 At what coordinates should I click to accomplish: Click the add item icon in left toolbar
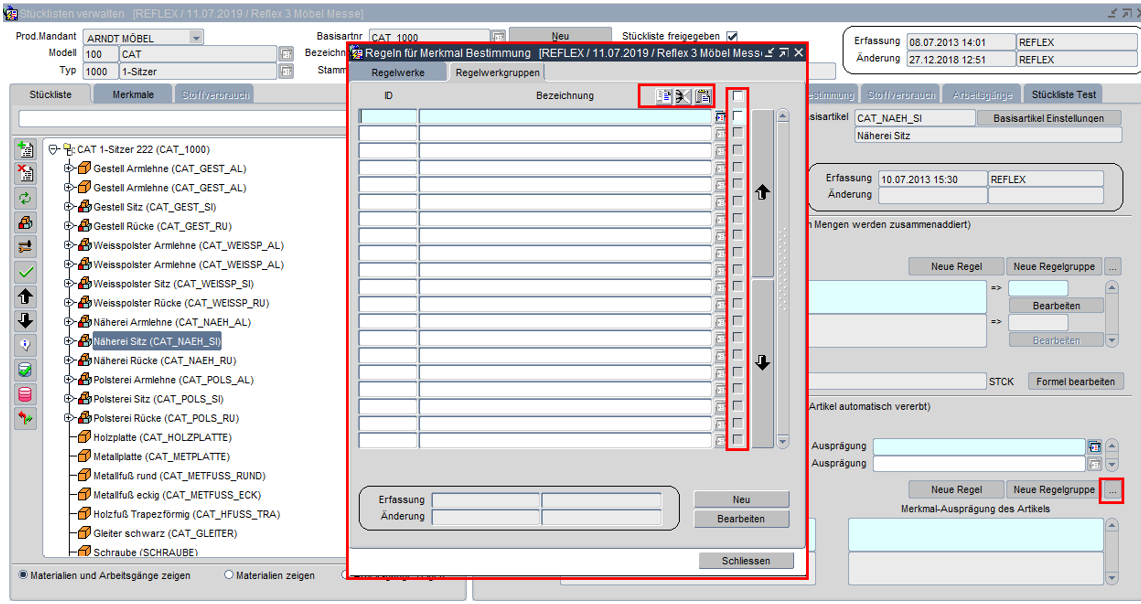coord(26,149)
